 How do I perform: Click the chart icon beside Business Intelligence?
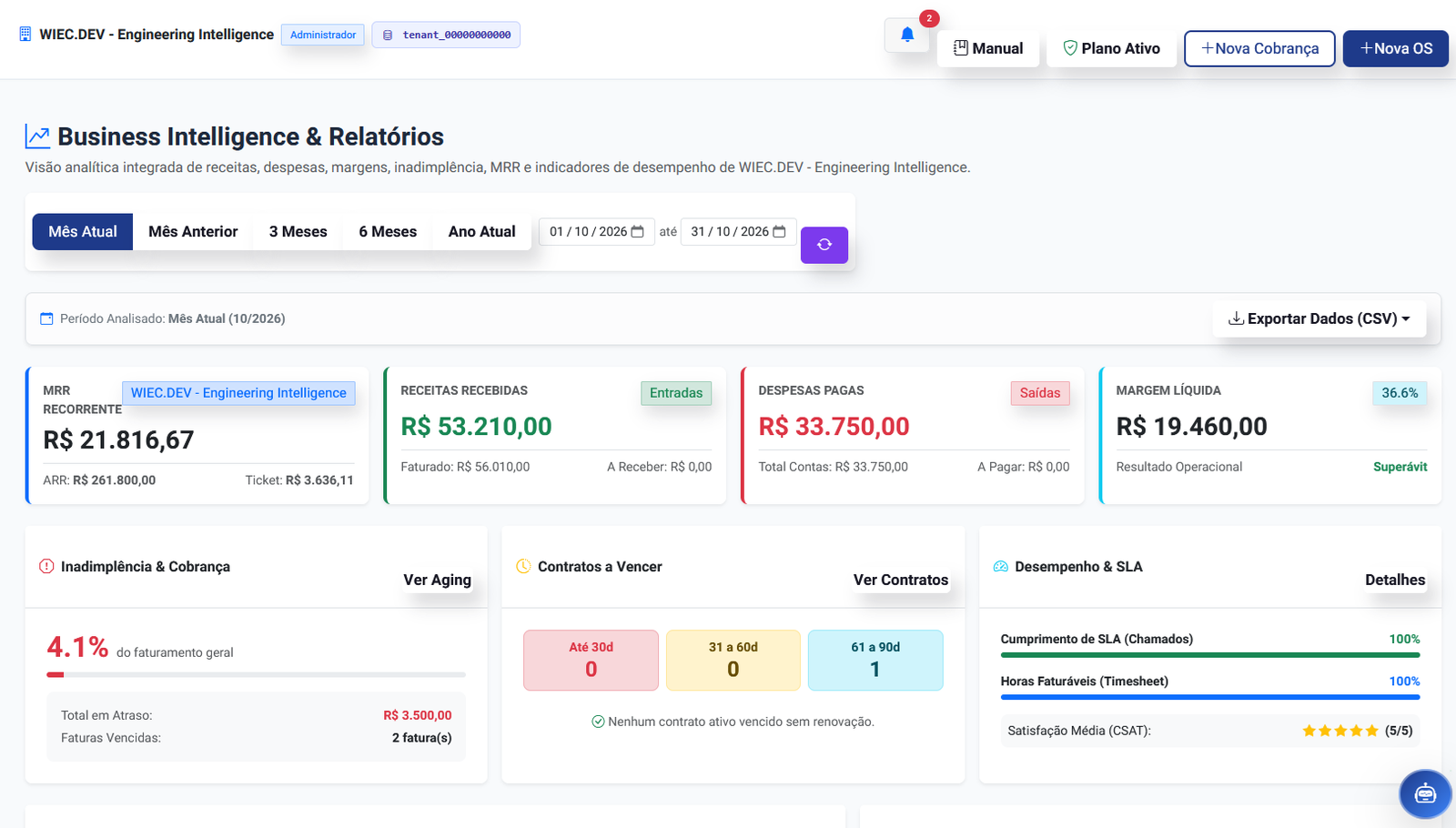click(x=37, y=136)
